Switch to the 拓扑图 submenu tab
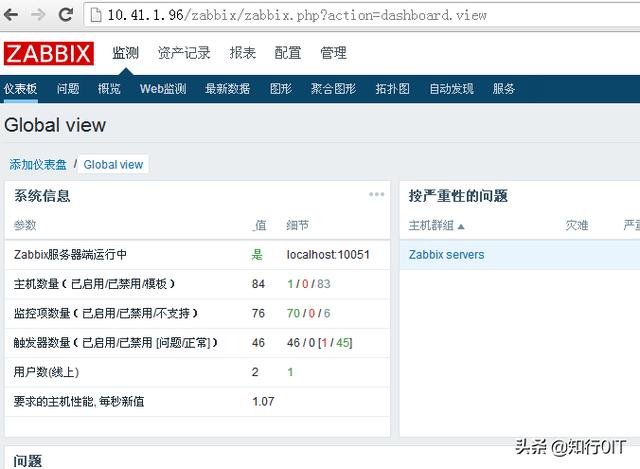Screen dimensions: 640x469 392,89
